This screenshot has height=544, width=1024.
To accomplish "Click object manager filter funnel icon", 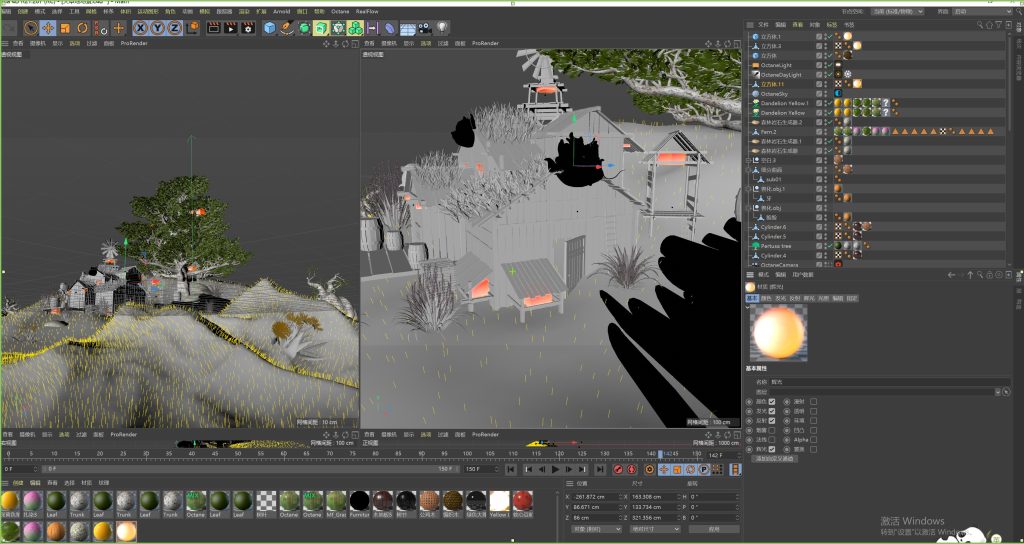I will (999, 25).
